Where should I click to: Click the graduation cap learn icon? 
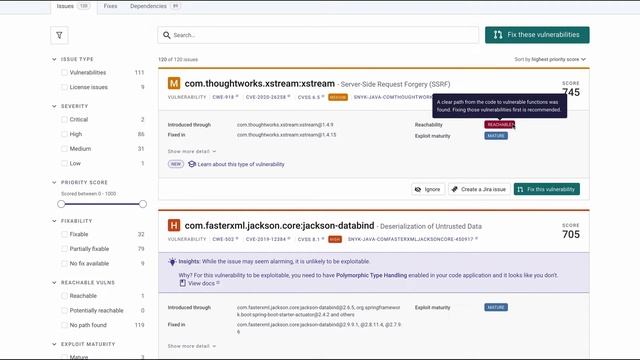192,164
